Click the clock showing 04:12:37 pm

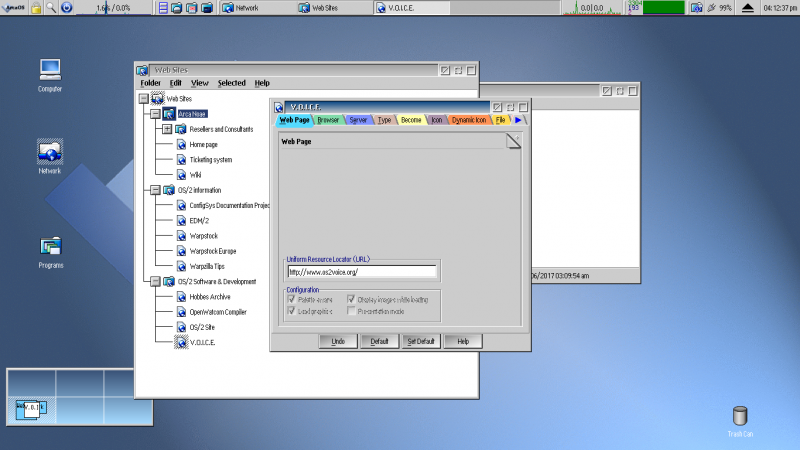(x=780, y=8)
